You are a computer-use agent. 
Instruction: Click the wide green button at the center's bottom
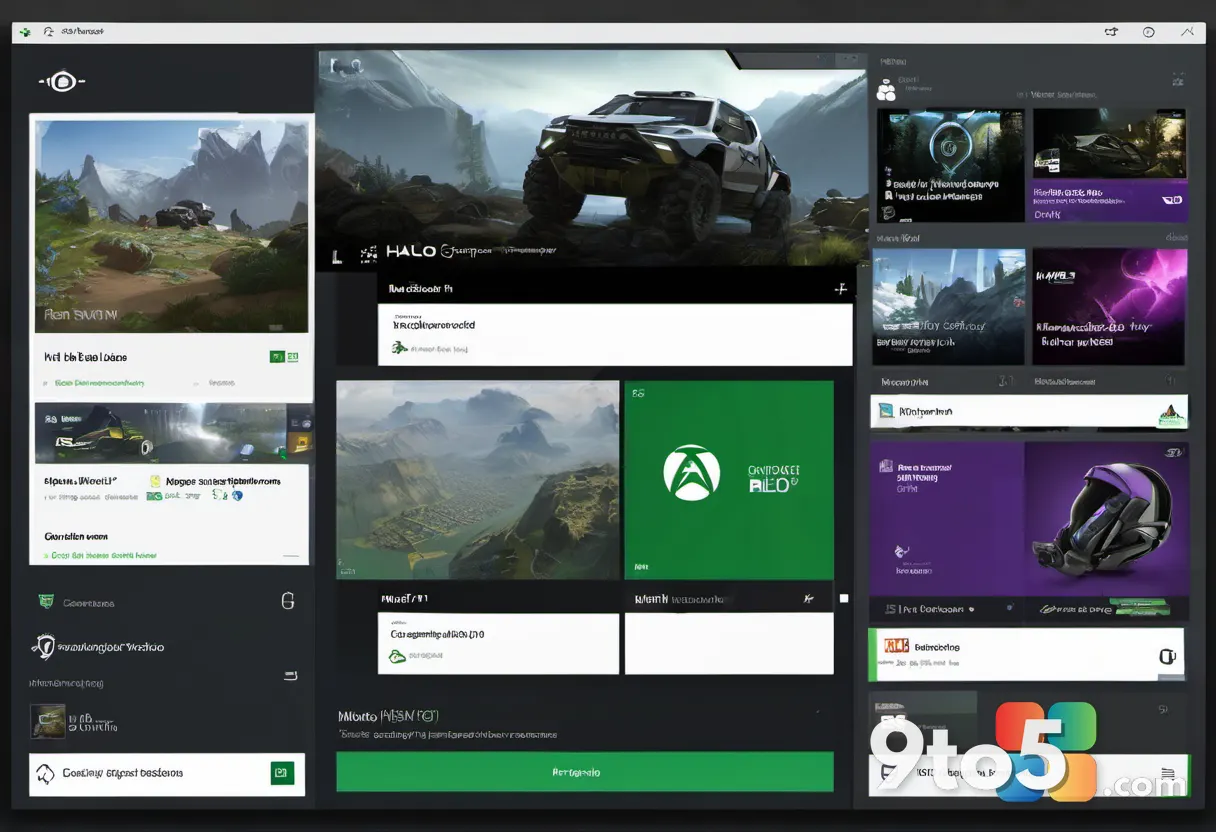[585, 772]
